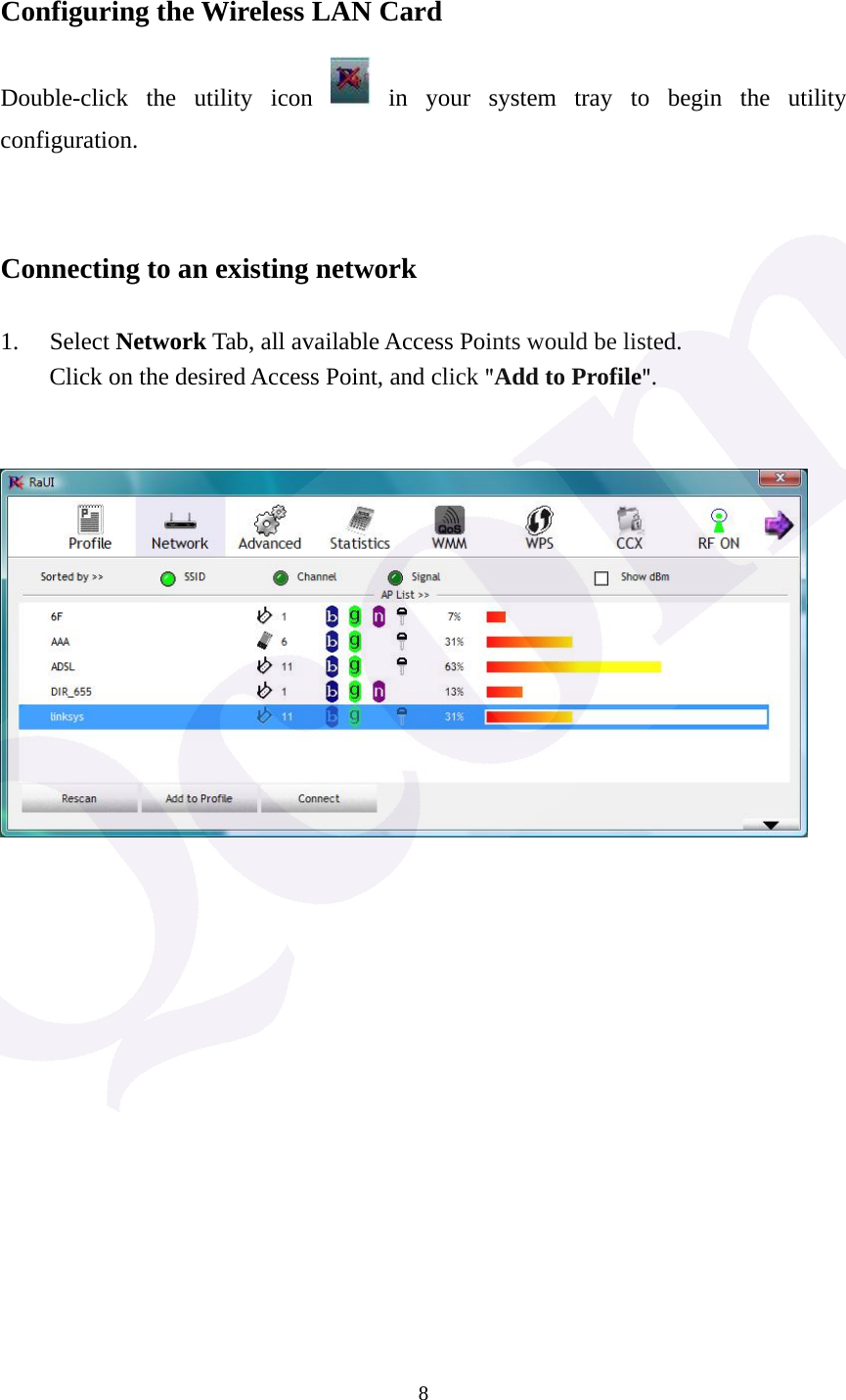
Task: Select the Signal sort option
Action: tap(395, 577)
